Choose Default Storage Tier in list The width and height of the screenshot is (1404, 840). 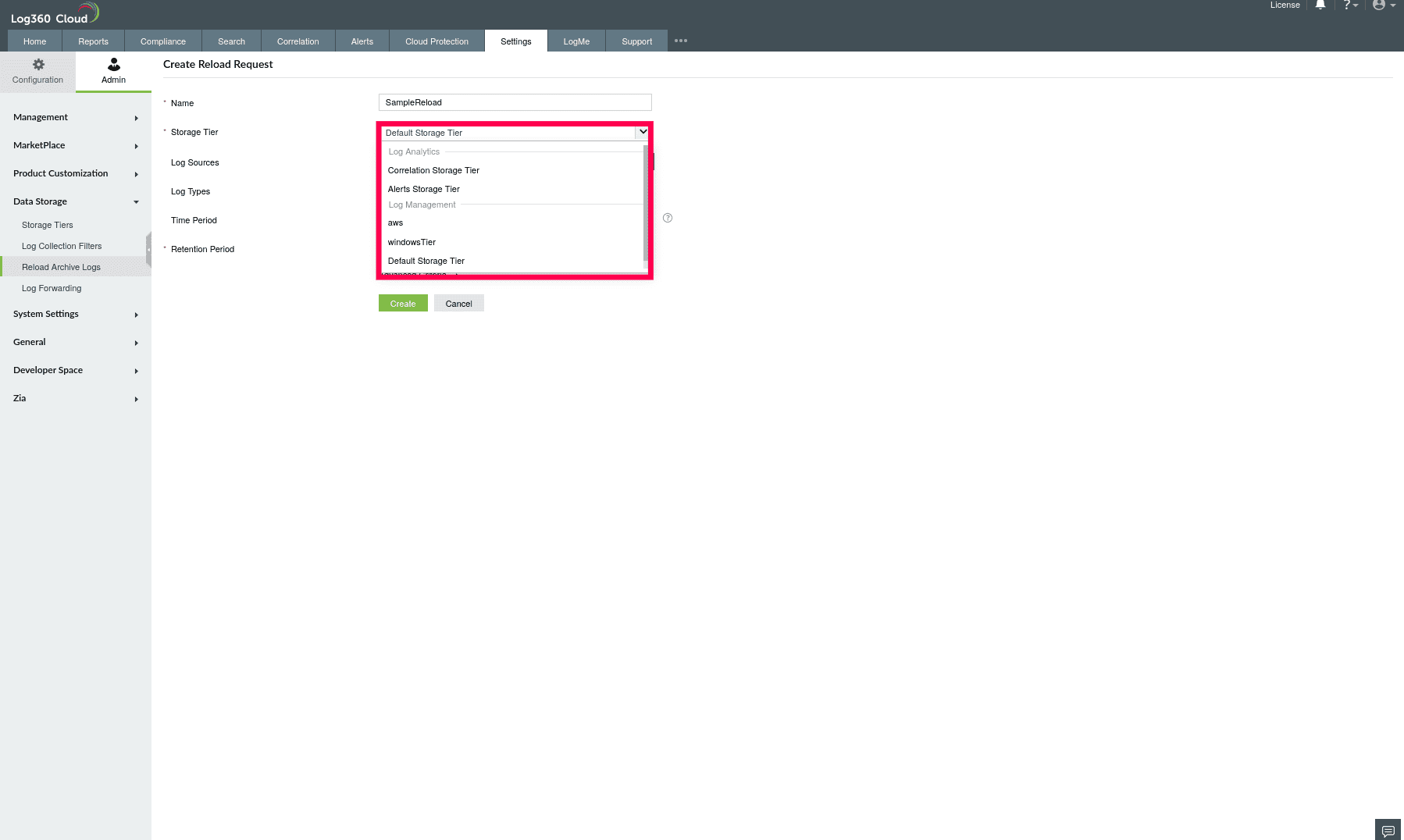pyautogui.click(x=512, y=261)
